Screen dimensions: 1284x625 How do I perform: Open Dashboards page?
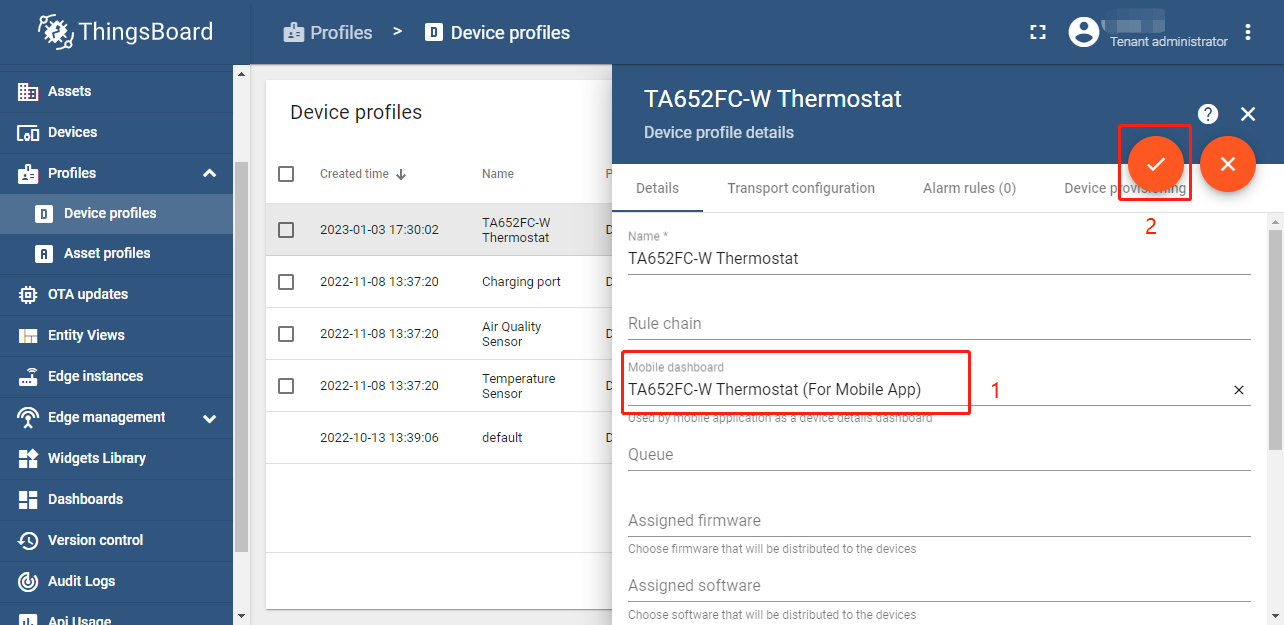point(116,499)
